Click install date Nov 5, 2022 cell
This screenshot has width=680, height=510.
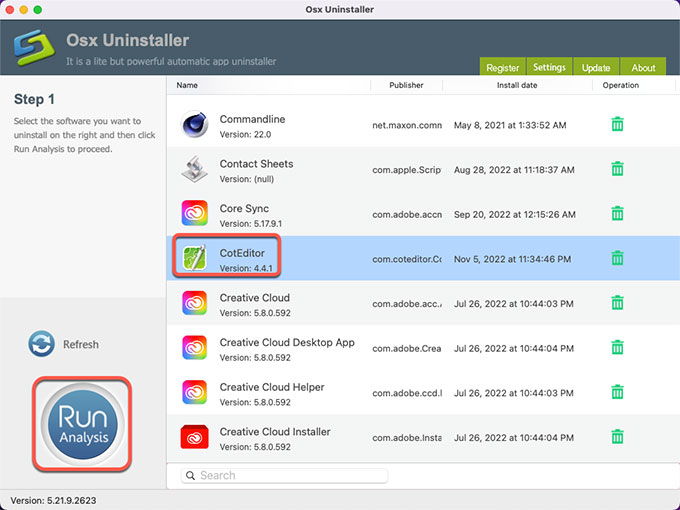point(512,259)
